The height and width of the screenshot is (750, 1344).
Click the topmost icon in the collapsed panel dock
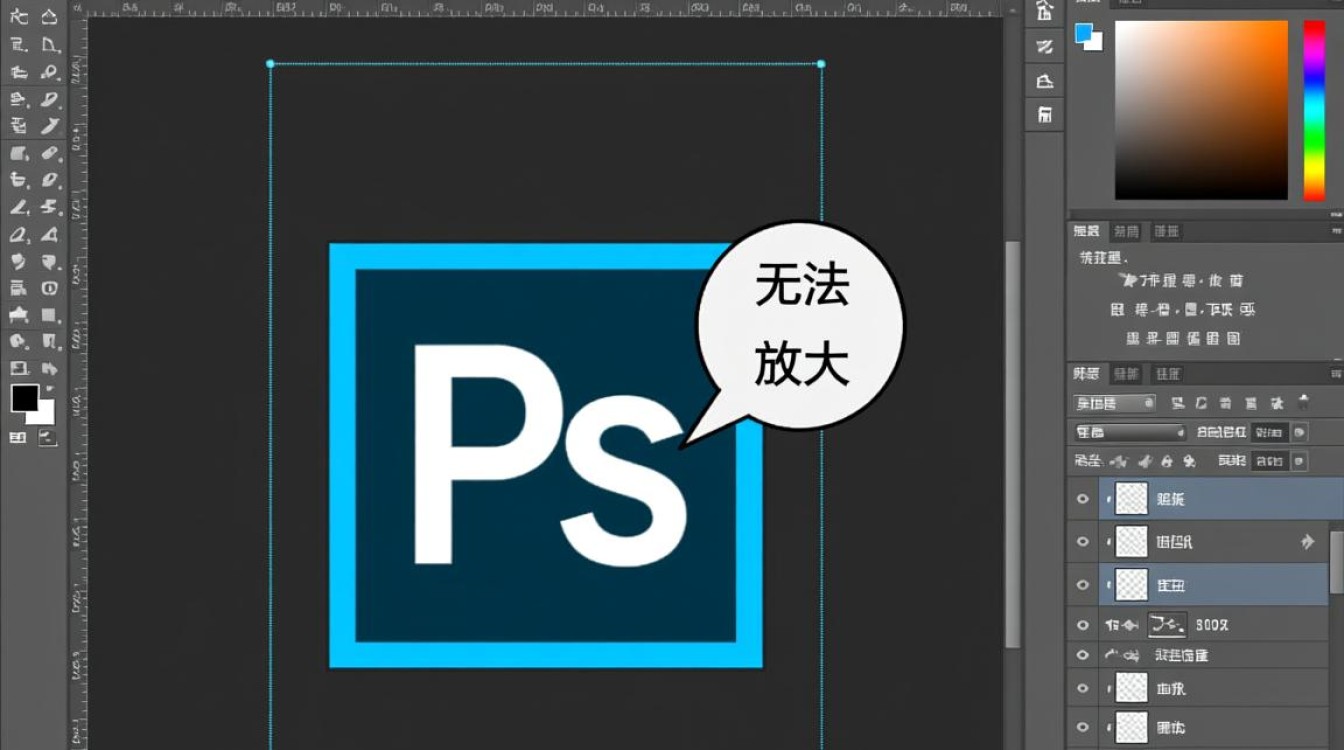coord(1045,12)
